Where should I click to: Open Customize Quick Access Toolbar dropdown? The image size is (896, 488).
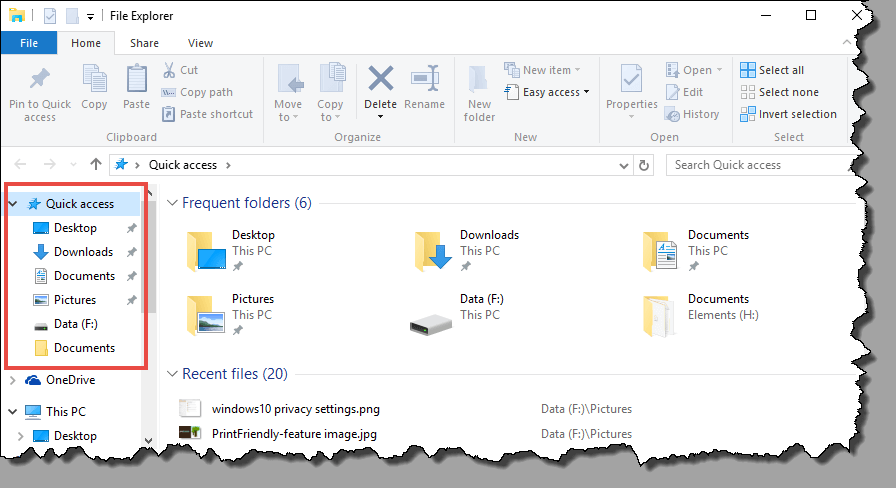coord(90,17)
